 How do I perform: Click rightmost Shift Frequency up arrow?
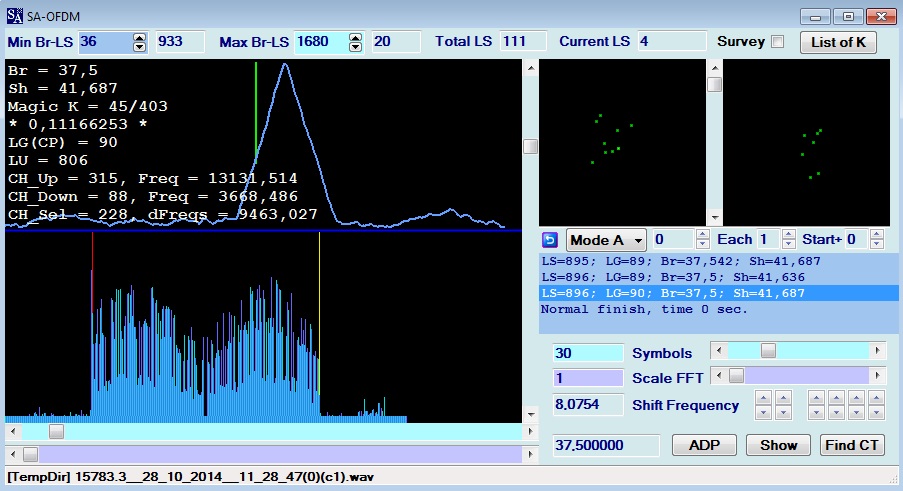(876, 398)
